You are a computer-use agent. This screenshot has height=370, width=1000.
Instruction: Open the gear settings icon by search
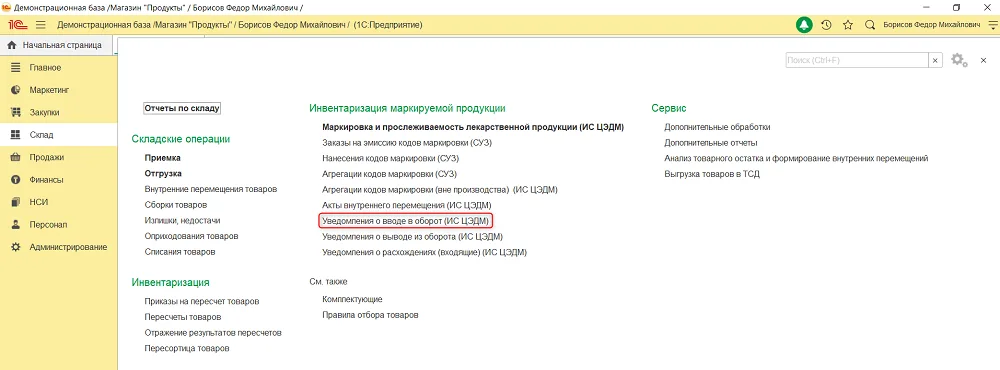pyautogui.click(x=959, y=60)
